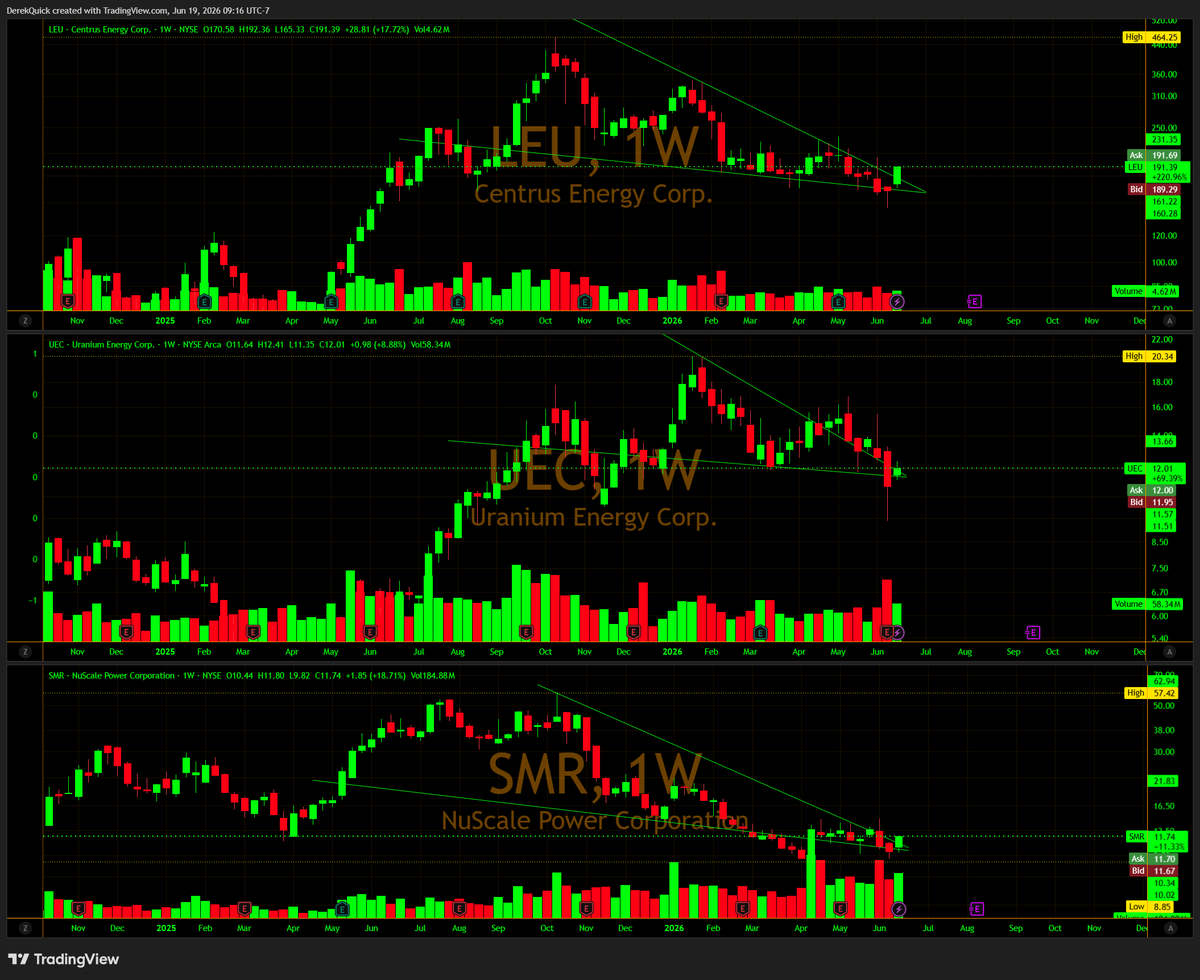Click UEC earnings icon near late September 2025
Screen dimensions: 1200x980
click(x=526, y=632)
